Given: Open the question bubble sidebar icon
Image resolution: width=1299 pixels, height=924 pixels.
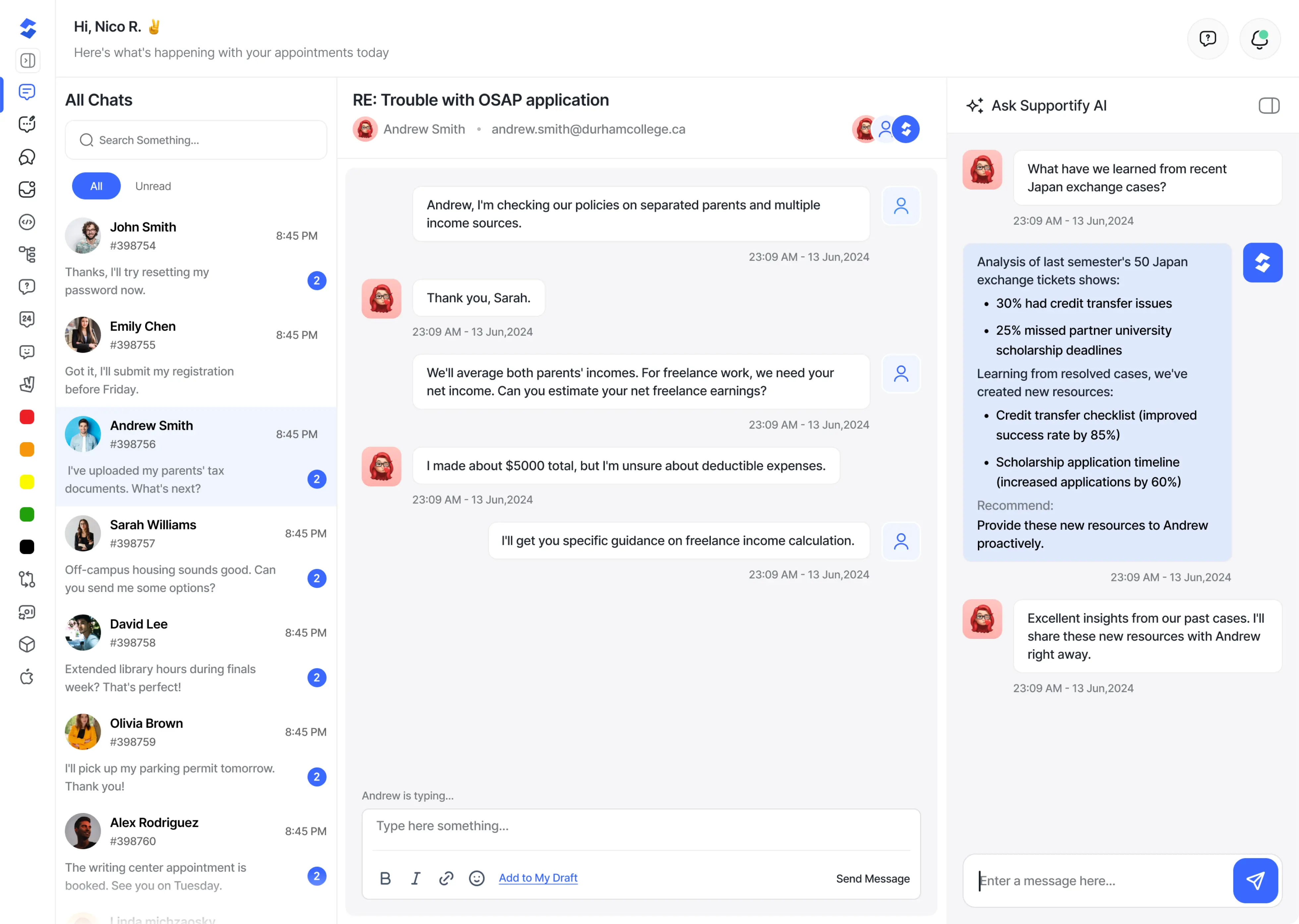Looking at the screenshot, I should pos(27,287).
